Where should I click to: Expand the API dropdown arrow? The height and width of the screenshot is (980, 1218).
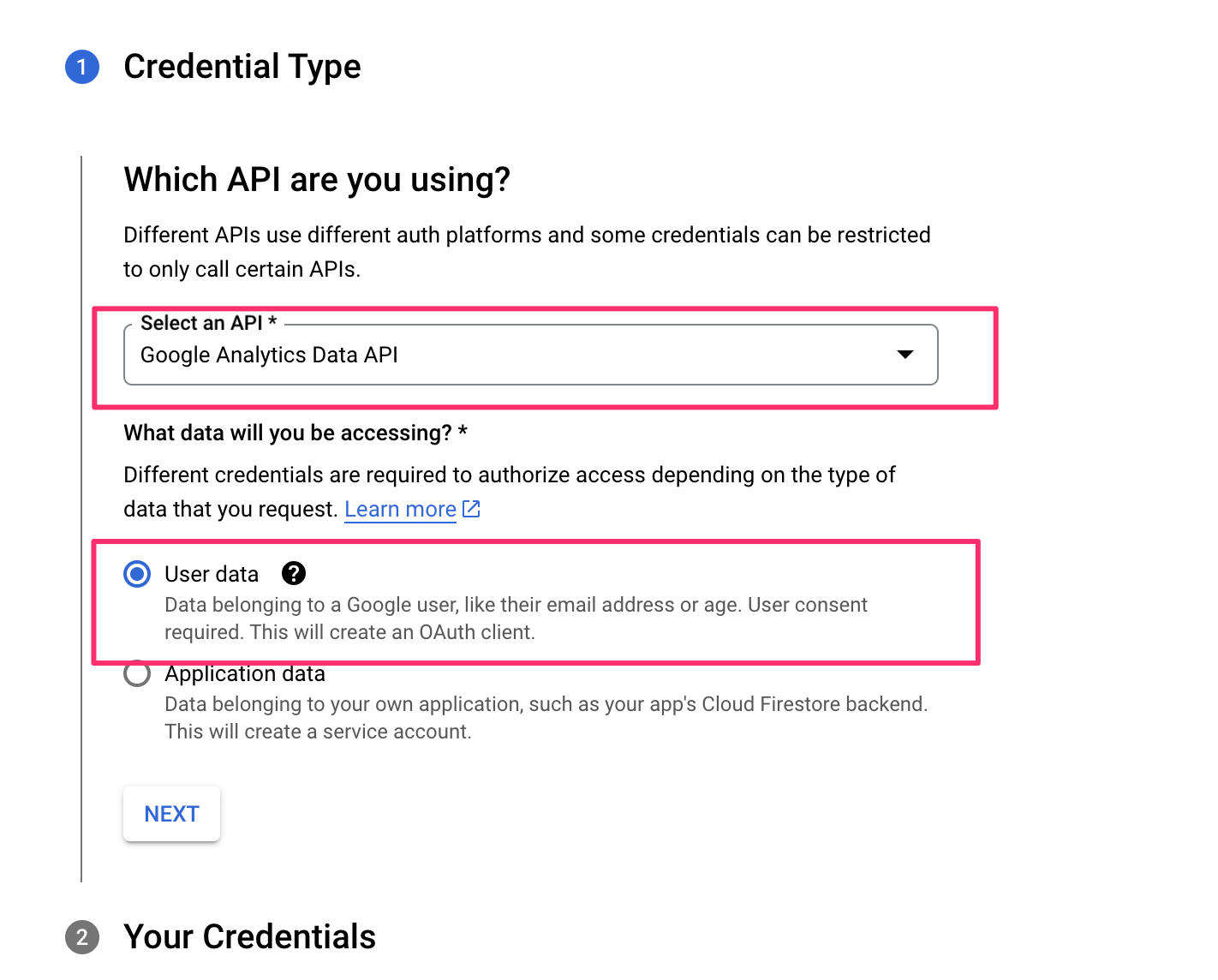pos(905,355)
